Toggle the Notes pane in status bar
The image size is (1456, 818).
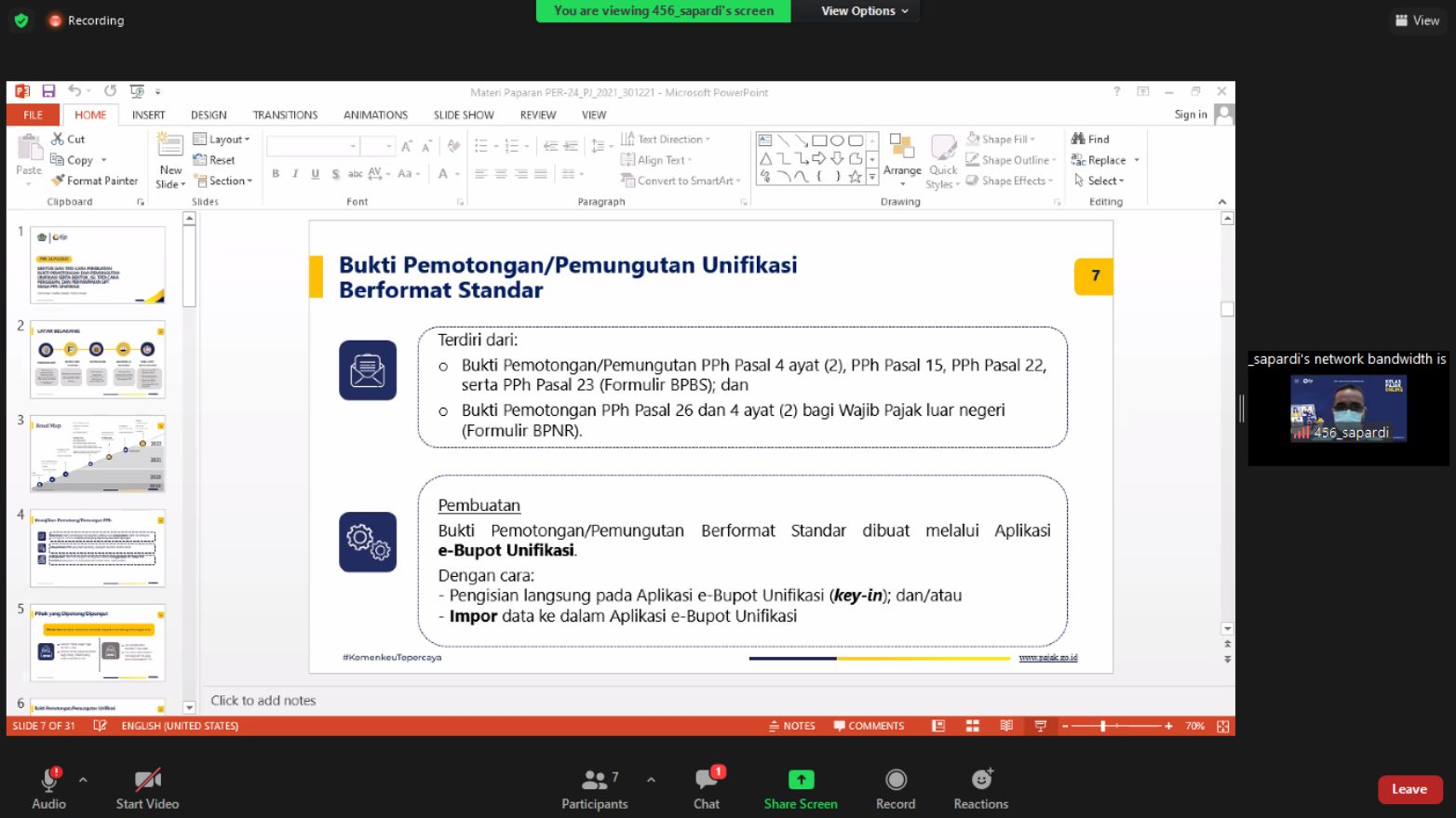pos(792,726)
